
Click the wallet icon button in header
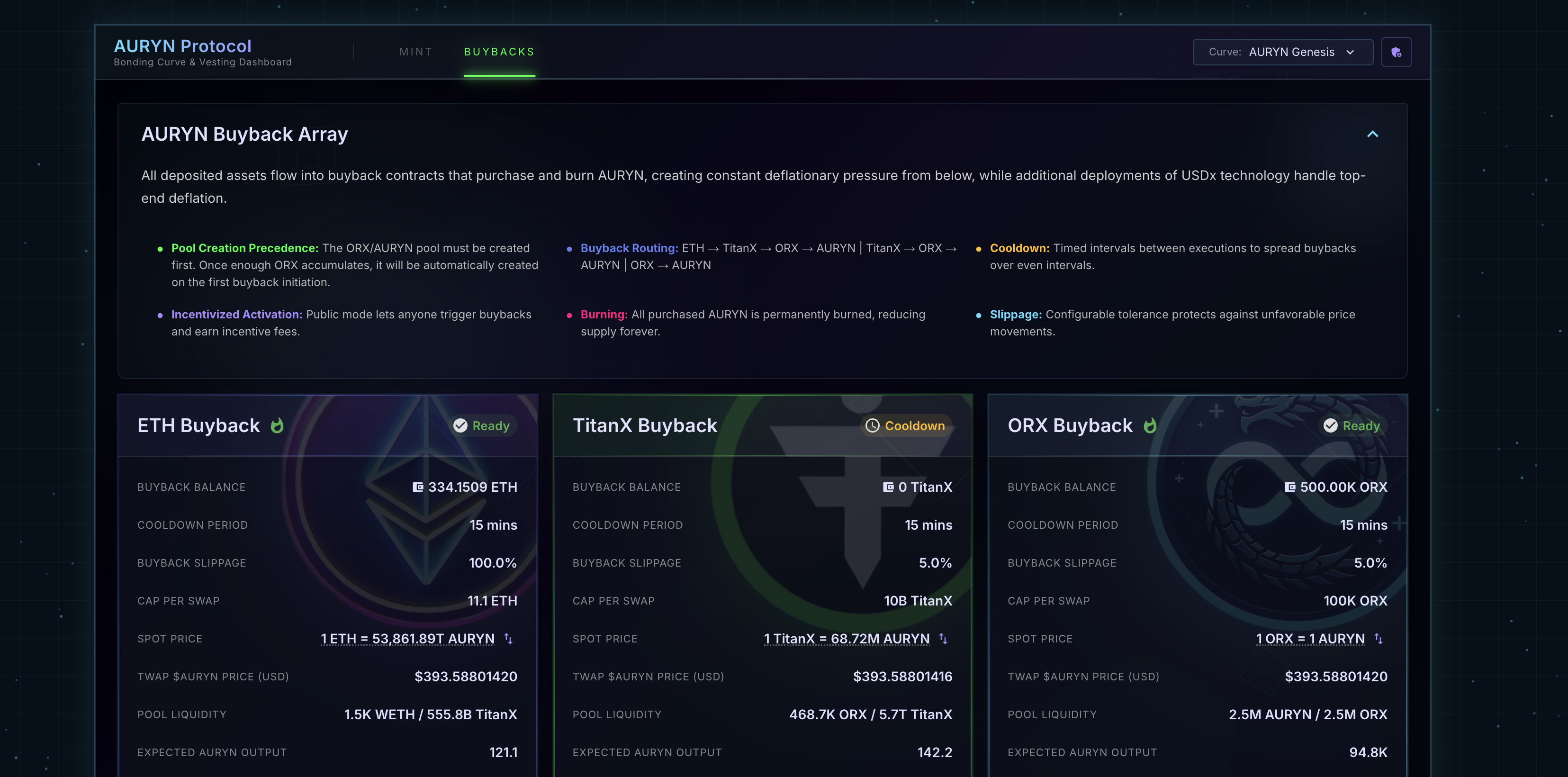tap(1396, 53)
